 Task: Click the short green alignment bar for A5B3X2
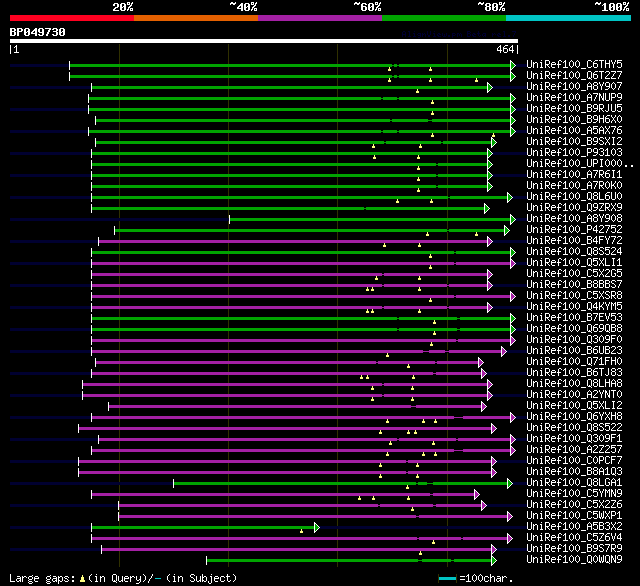pyautogui.click(x=203, y=528)
